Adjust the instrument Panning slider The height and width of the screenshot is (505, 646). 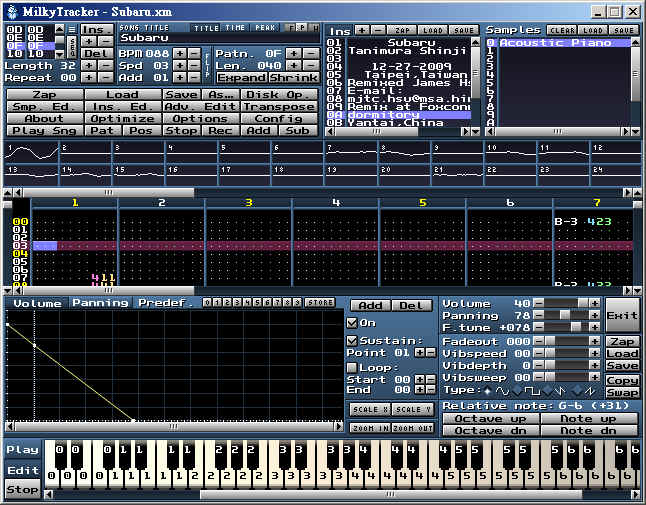(563, 316)
